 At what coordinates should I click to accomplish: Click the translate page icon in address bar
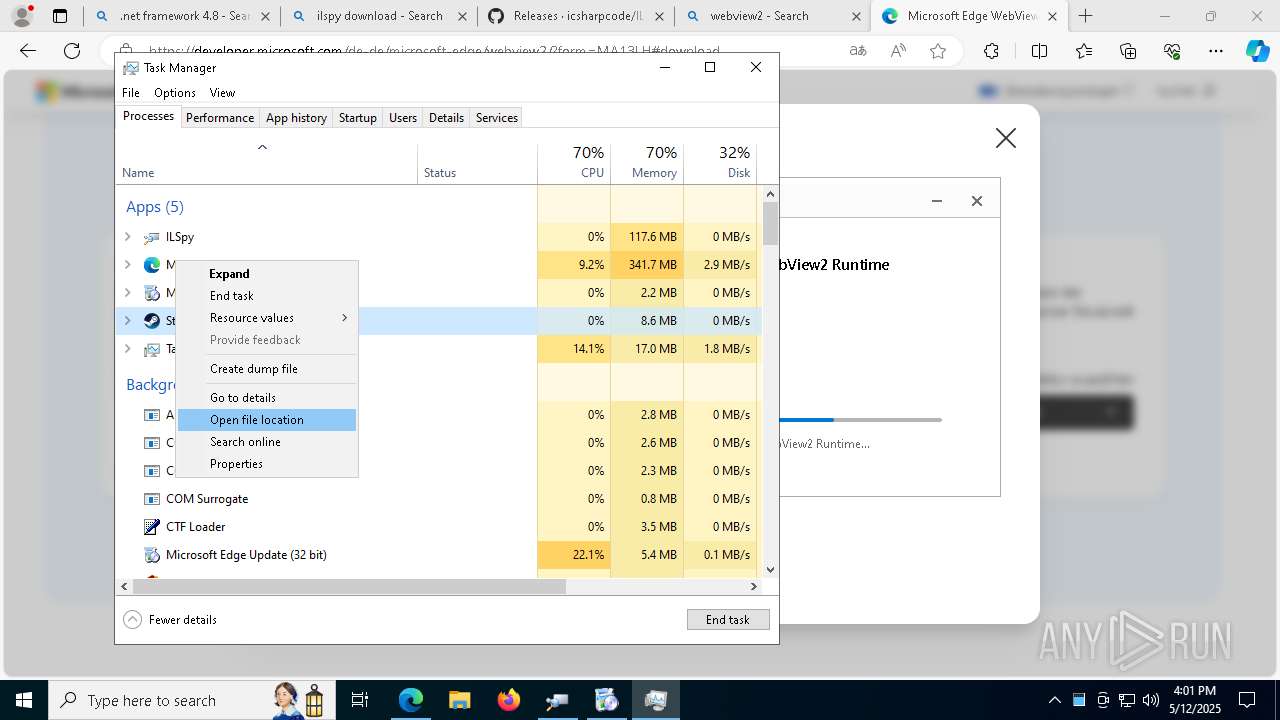(857, 51)
